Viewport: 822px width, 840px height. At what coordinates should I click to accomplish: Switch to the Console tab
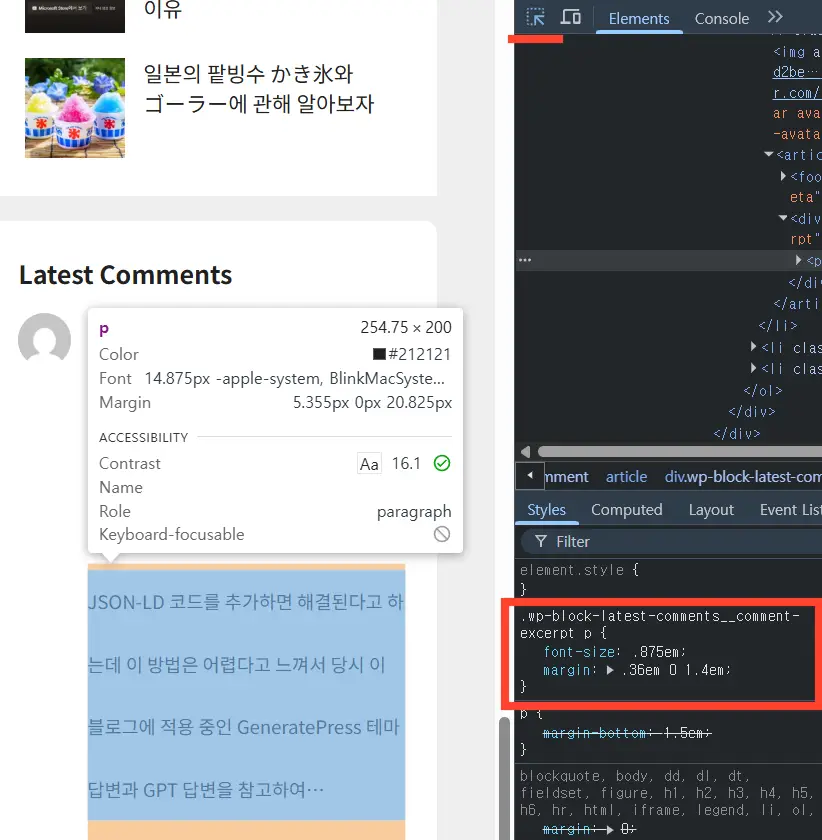coord(721,18)
